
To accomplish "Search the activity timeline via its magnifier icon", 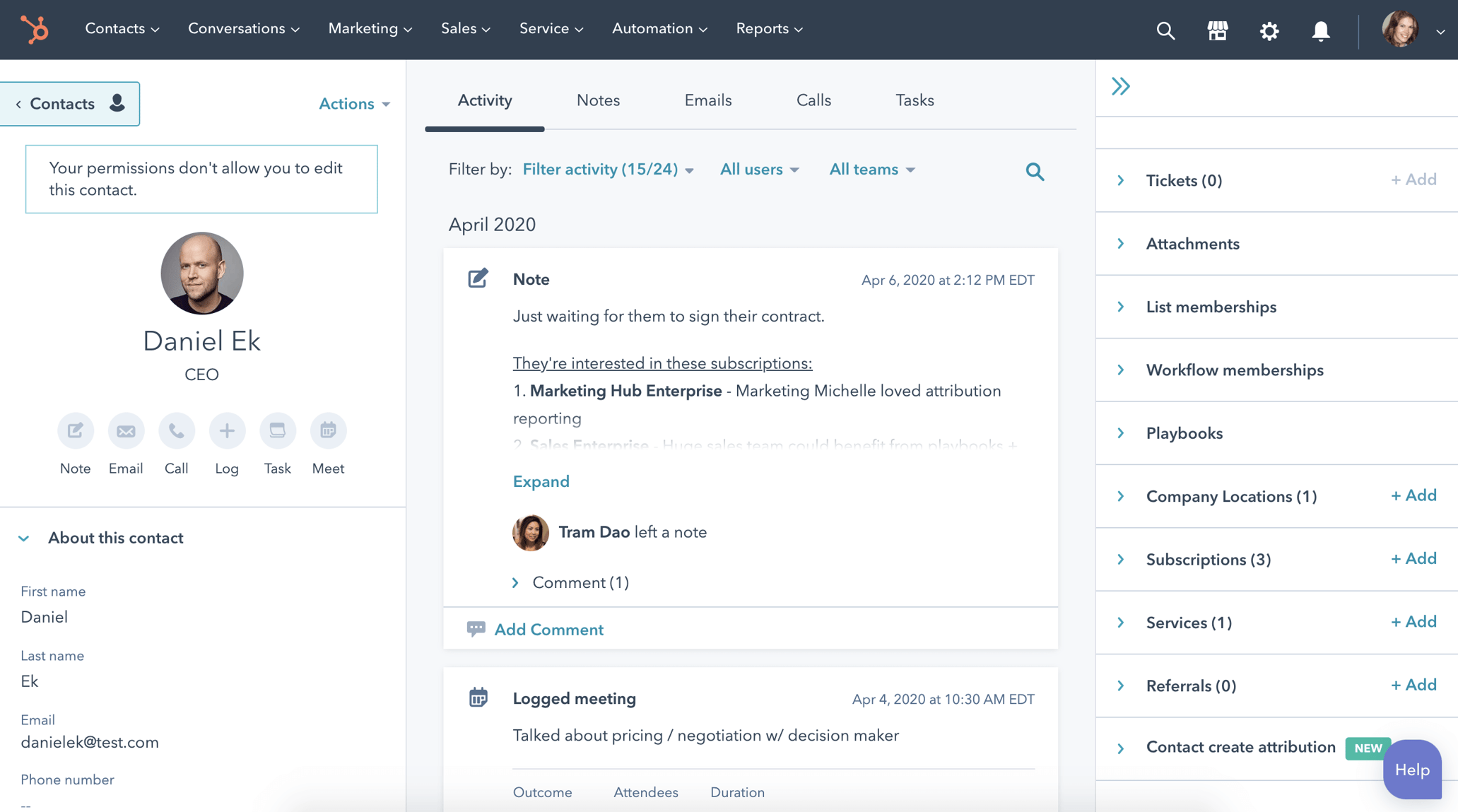I will pos(1035,171).
